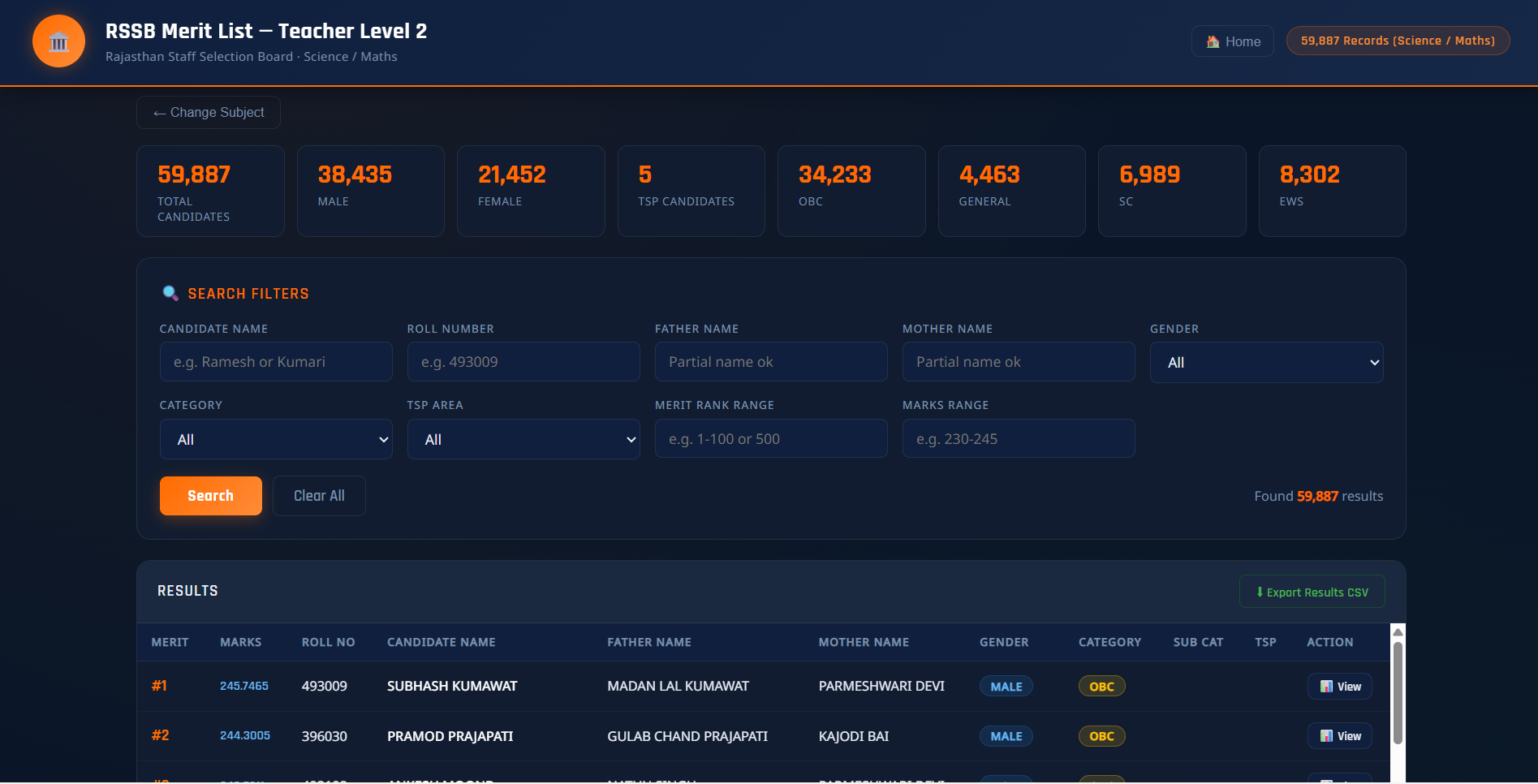Click the results table scrollbar thumb

tap(1398, 693)
